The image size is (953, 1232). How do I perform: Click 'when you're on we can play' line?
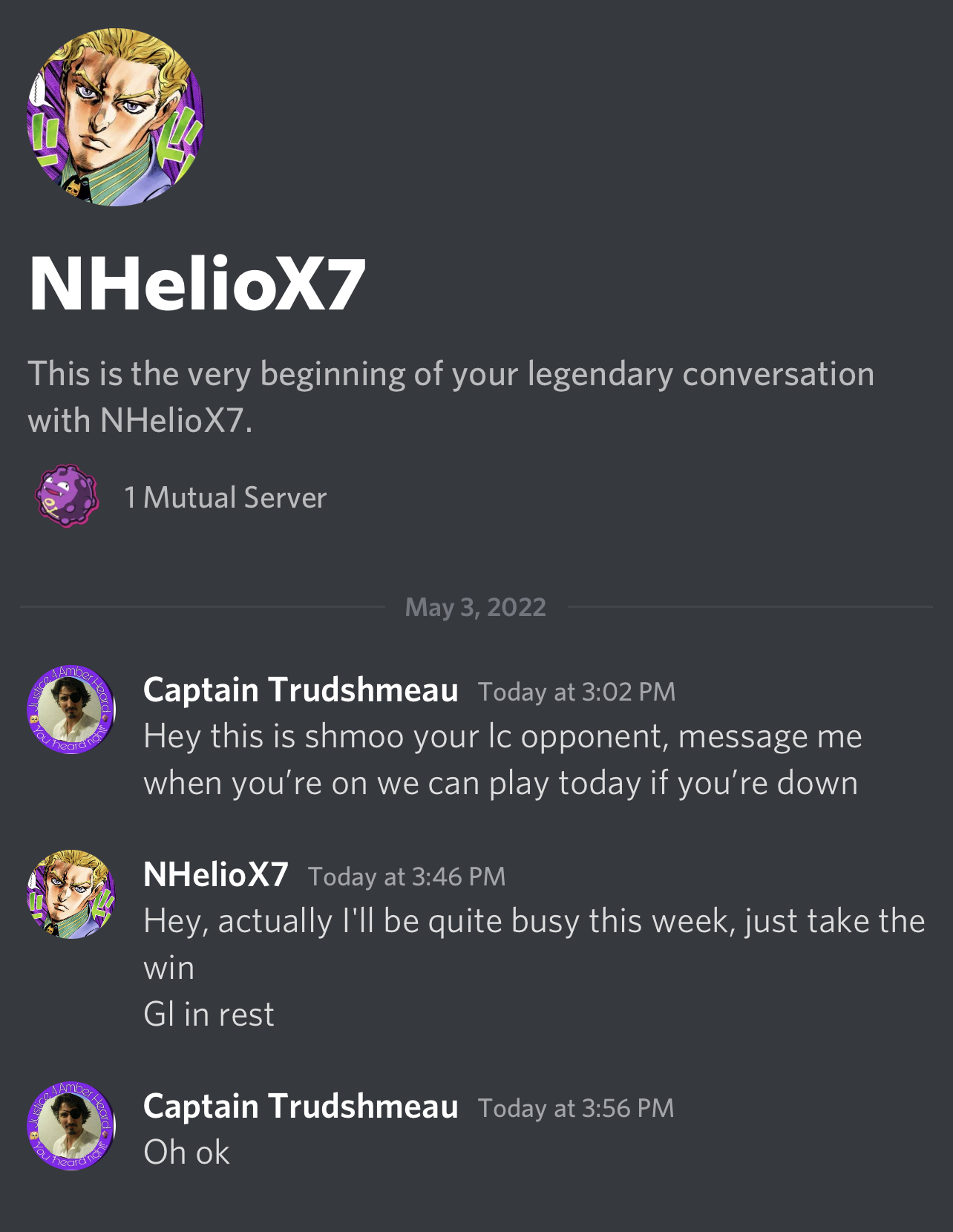347,784
